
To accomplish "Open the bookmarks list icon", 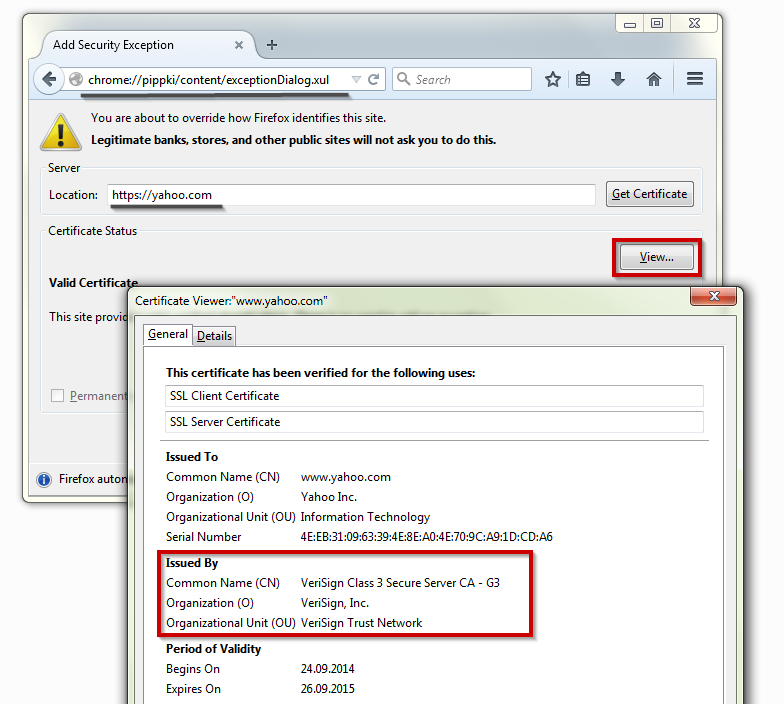I will coord(583,79).
